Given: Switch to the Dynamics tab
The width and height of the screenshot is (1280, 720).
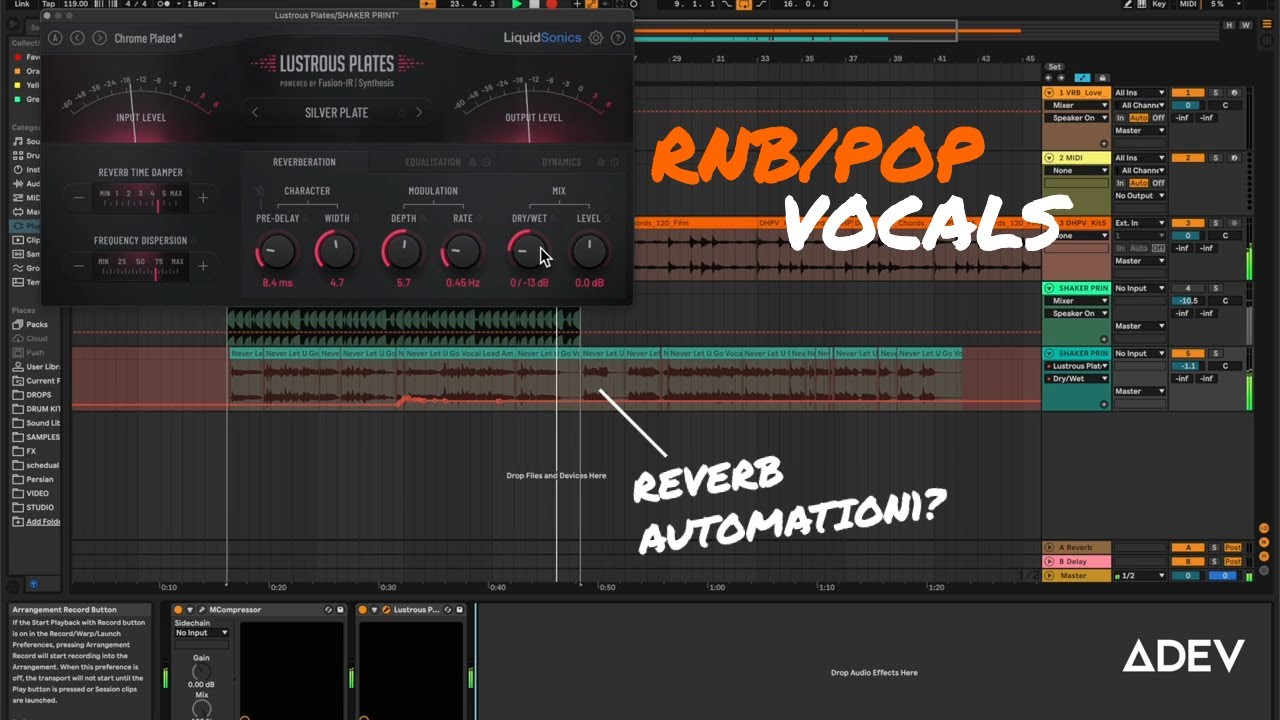Looking at the screenshot, I should [561, 162].
